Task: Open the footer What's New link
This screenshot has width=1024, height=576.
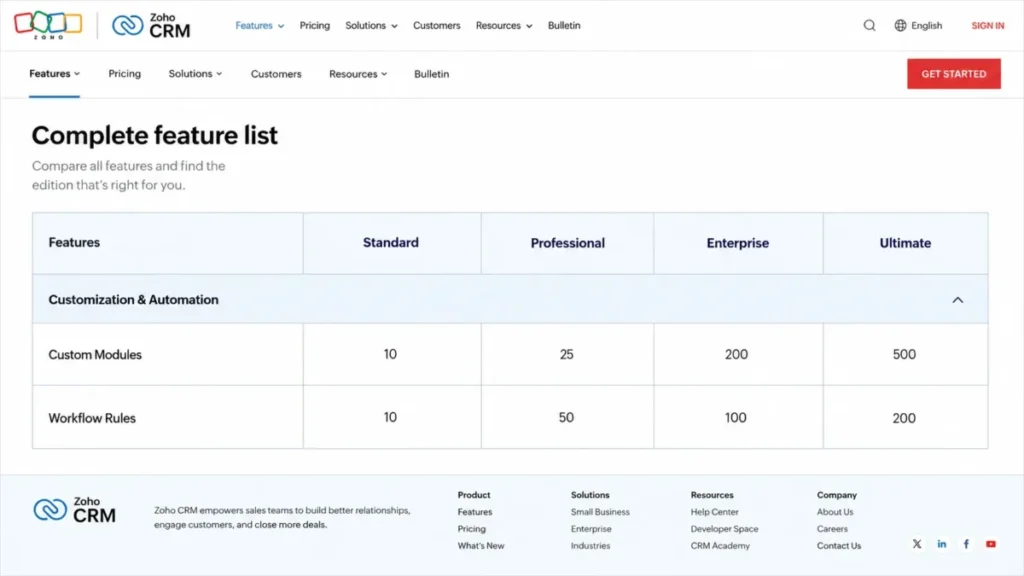Action: pos(481,546)
